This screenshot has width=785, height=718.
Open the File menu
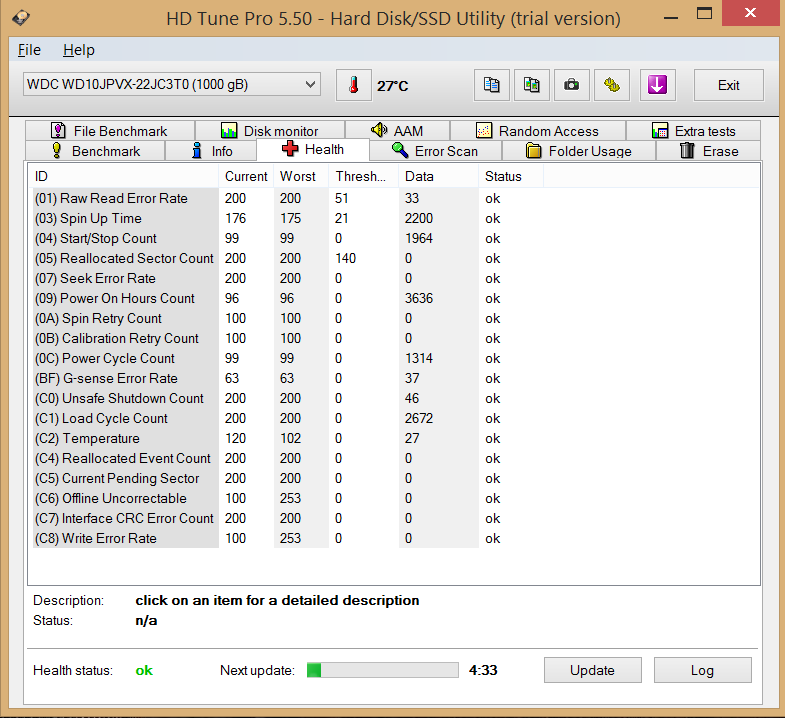[29, 50]
